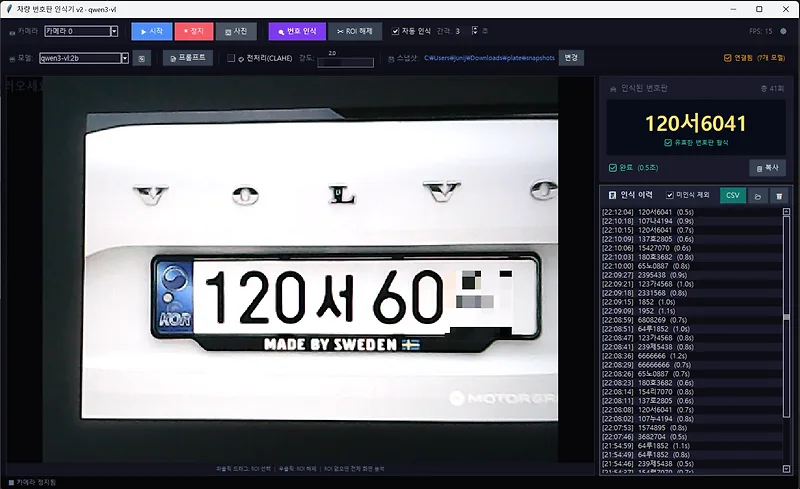Select history row [22:08:51] 64루1852
This screenshot has height=489, width=800.
[x=691, y=329]
